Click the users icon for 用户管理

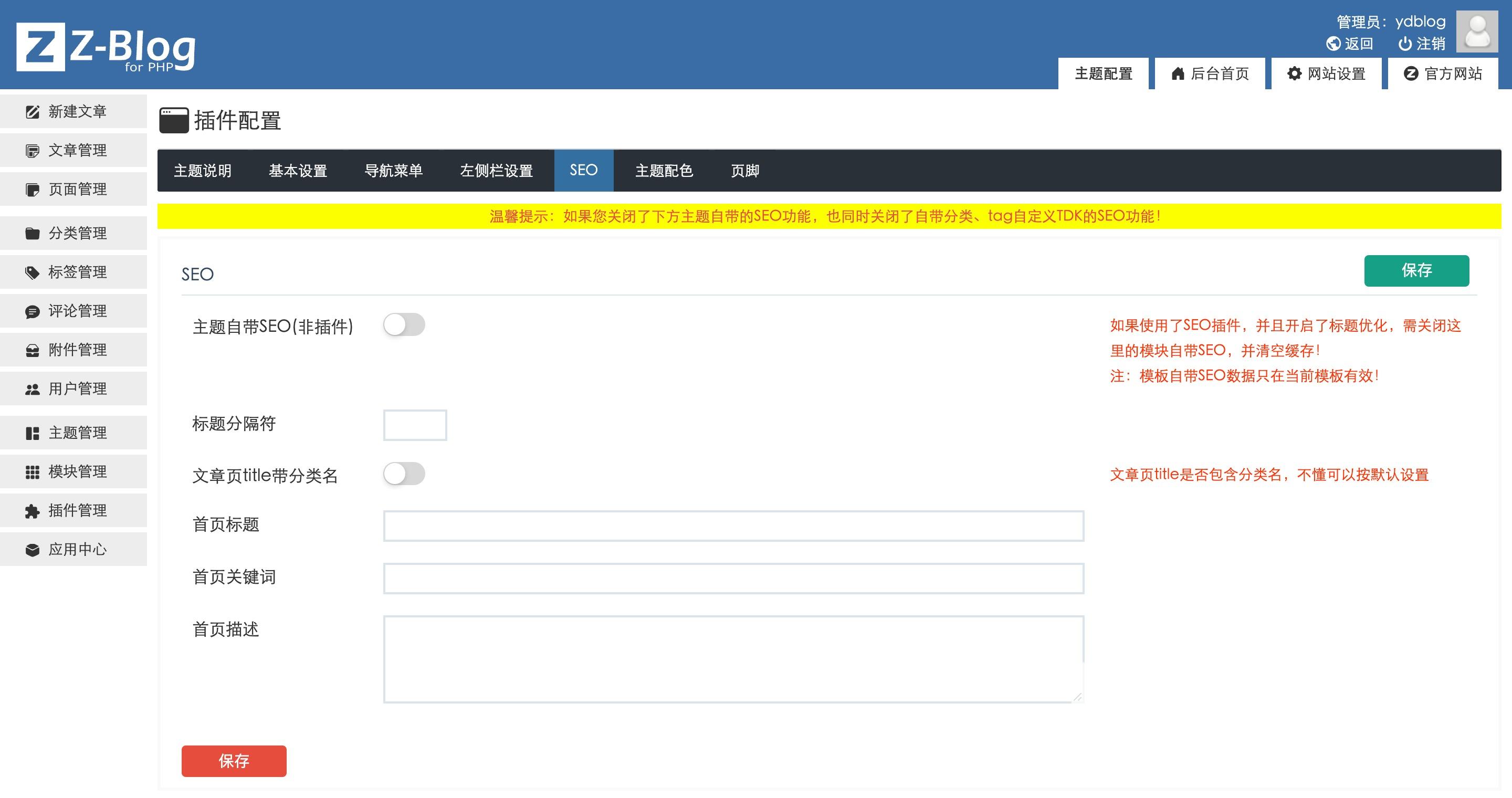(x=32, y=389)
